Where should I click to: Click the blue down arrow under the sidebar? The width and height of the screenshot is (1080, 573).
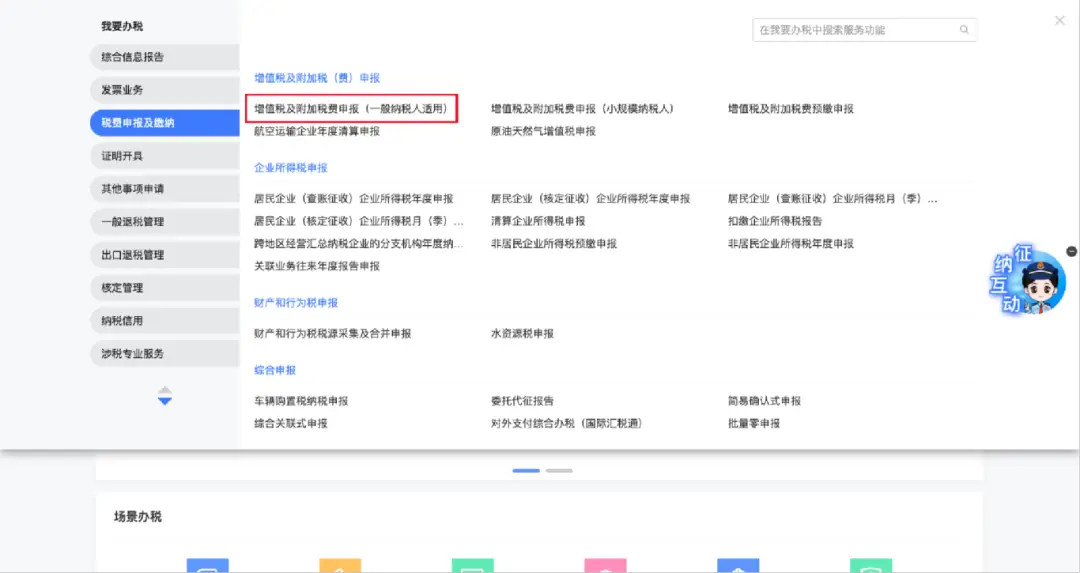pyautogui.click(x=165, y=401)
